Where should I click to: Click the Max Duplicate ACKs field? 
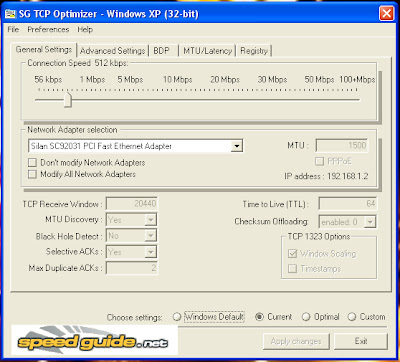[x=132, y=268]
